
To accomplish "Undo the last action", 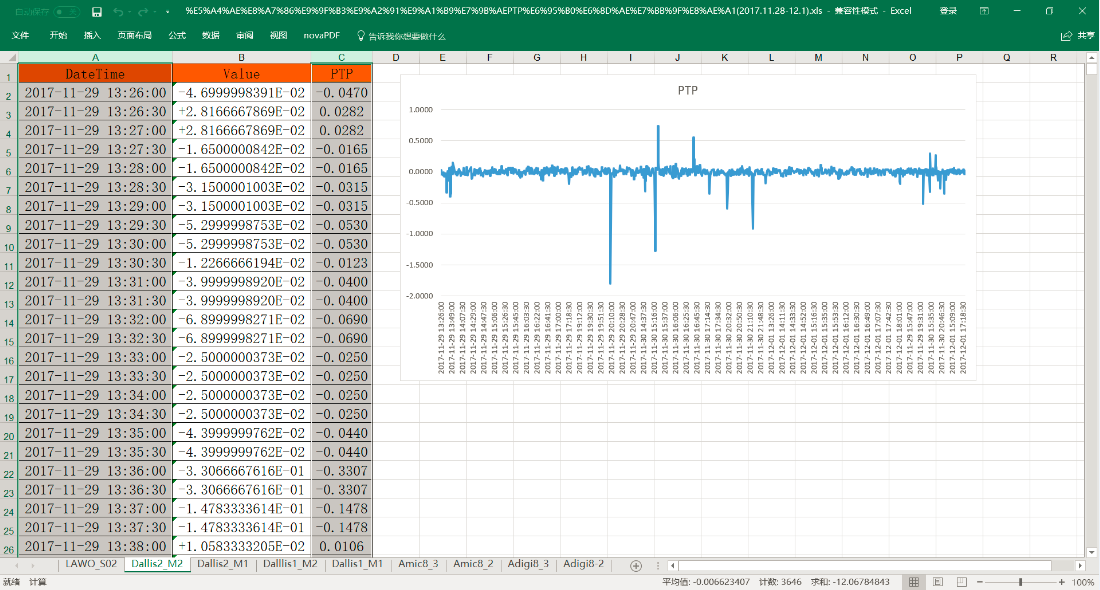I will [118, 11].
